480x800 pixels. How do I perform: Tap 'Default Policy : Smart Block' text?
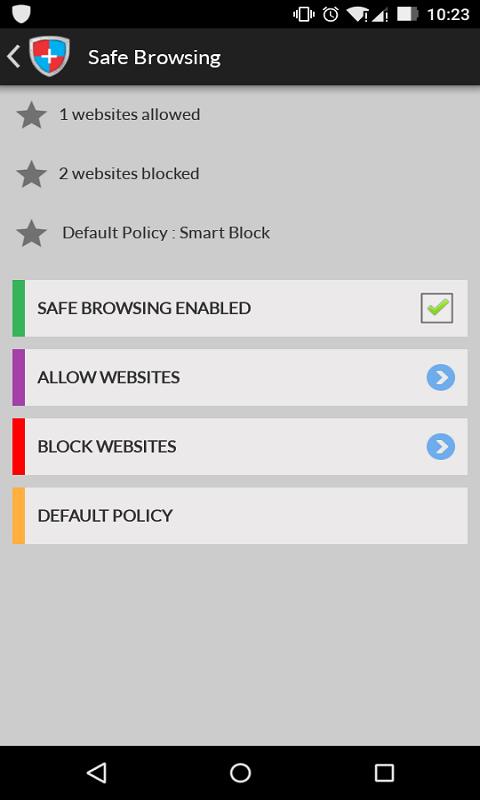coord(166,233)
